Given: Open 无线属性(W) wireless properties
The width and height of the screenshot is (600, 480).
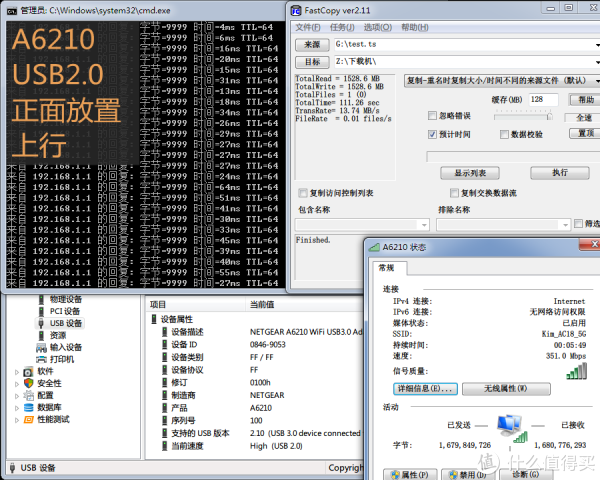Looking at the screenshot, I should click(506, 389).
